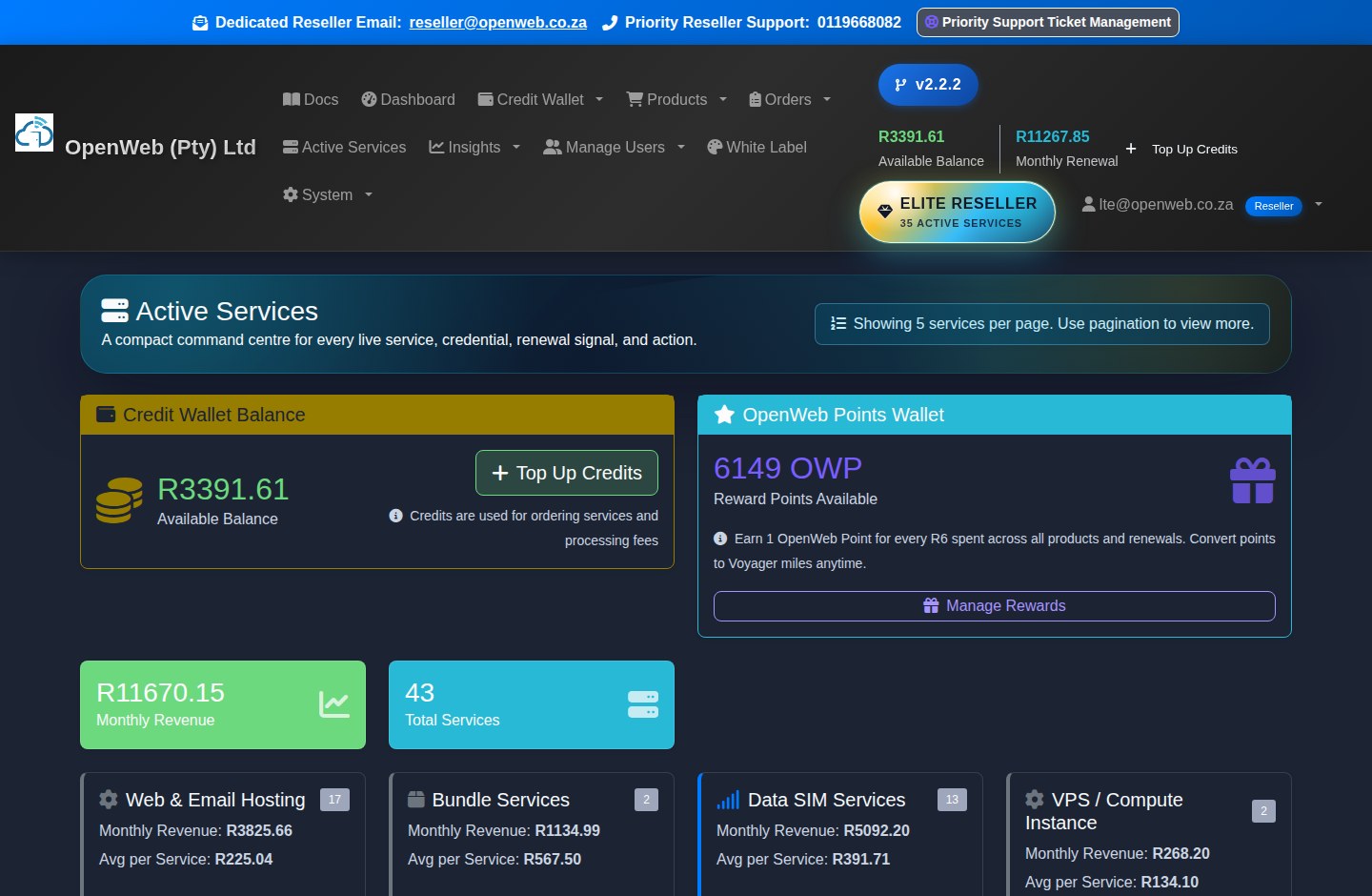Click the green Top Up Credits button

[x=567, y=473]
